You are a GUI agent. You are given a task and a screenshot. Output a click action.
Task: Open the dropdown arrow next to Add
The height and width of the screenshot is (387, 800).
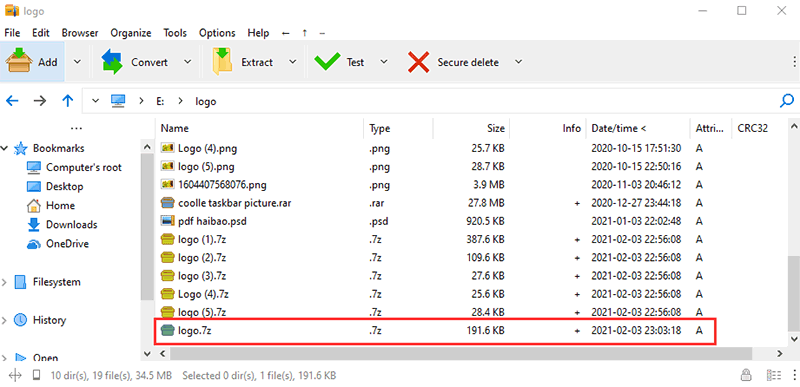(77, 62)
